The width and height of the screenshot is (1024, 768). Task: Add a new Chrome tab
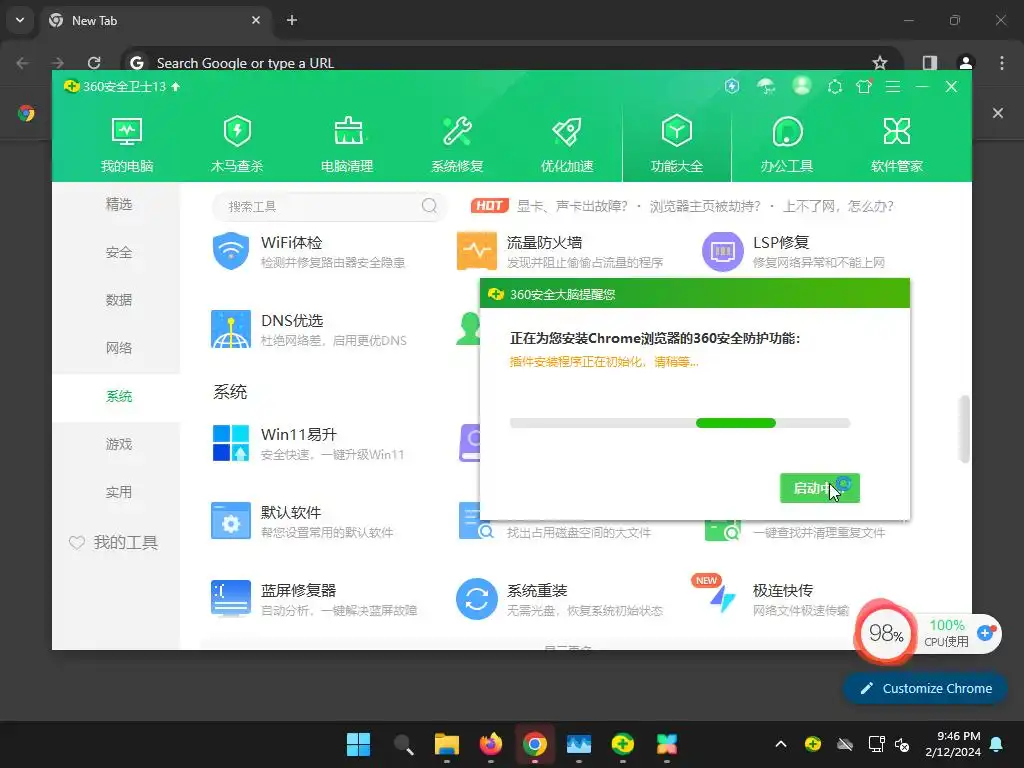tap(292, 20)
